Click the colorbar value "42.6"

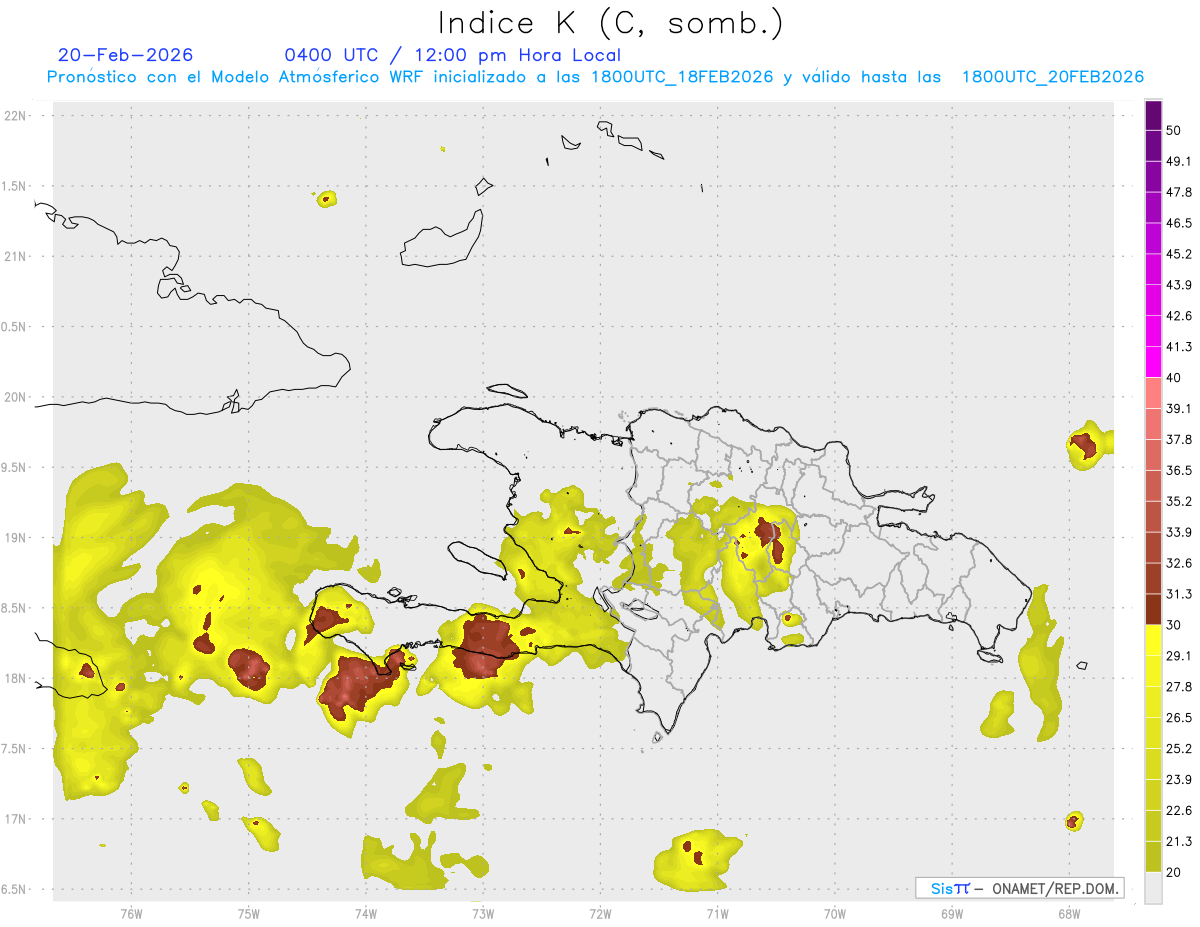coord(1179,316)
